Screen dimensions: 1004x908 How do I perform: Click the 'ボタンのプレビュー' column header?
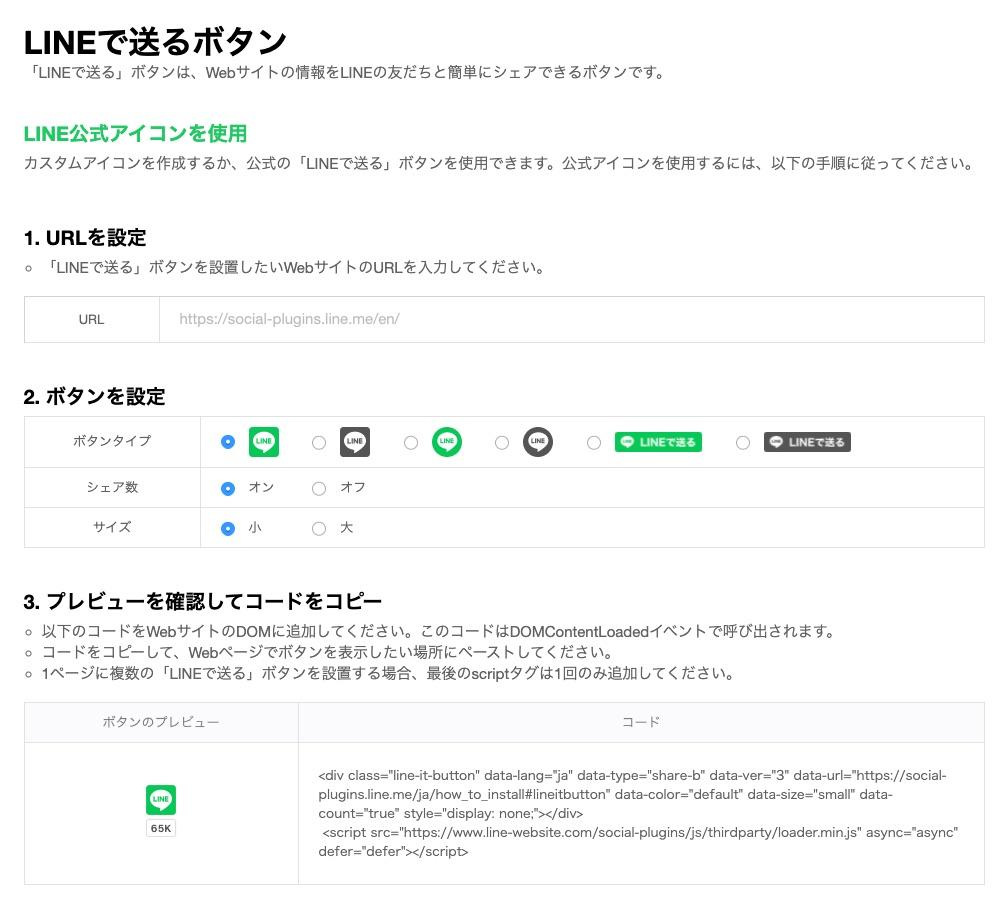tap(161, 722)
